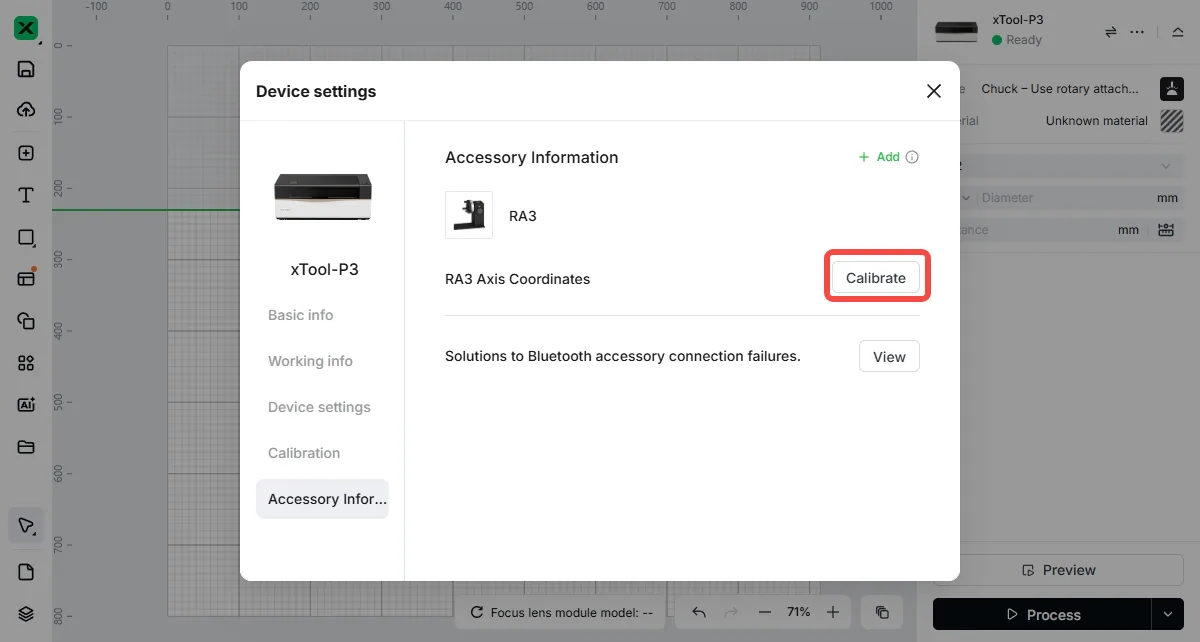This screenshot has width=1200, height=642.
Task: Click the xTool-P3 device image in dialog
Action: click(323, 196)
